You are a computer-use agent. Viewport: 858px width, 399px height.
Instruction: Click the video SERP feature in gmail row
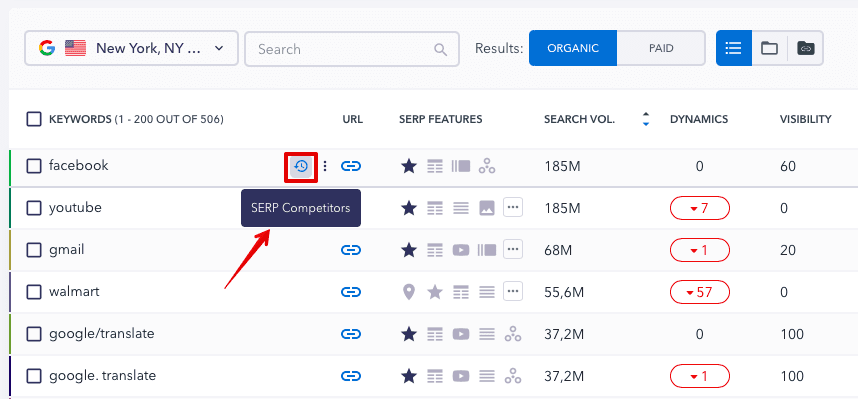click(461, 250)
